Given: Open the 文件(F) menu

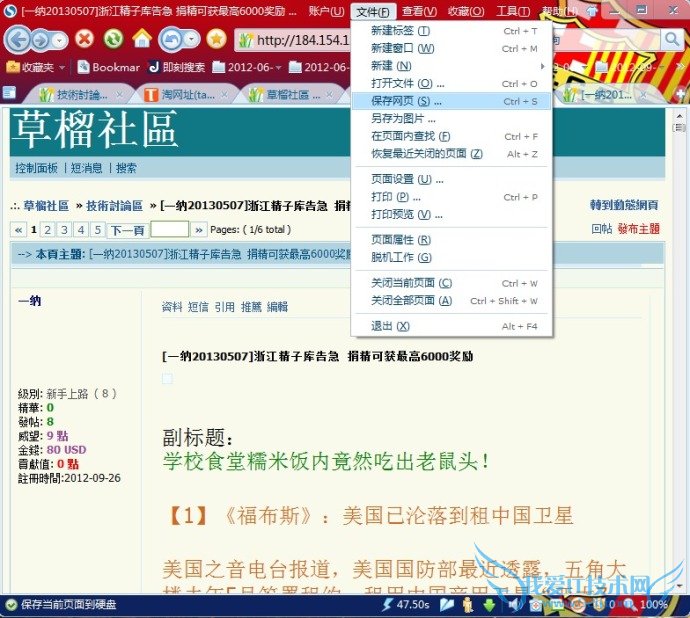Looking at the screenshot, I should coord(373,11).
